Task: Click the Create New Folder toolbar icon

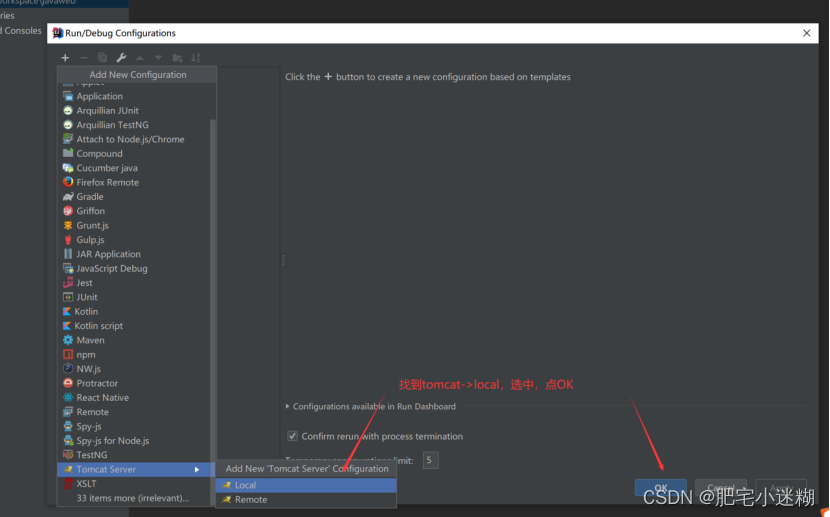Action: click(177, 58)
